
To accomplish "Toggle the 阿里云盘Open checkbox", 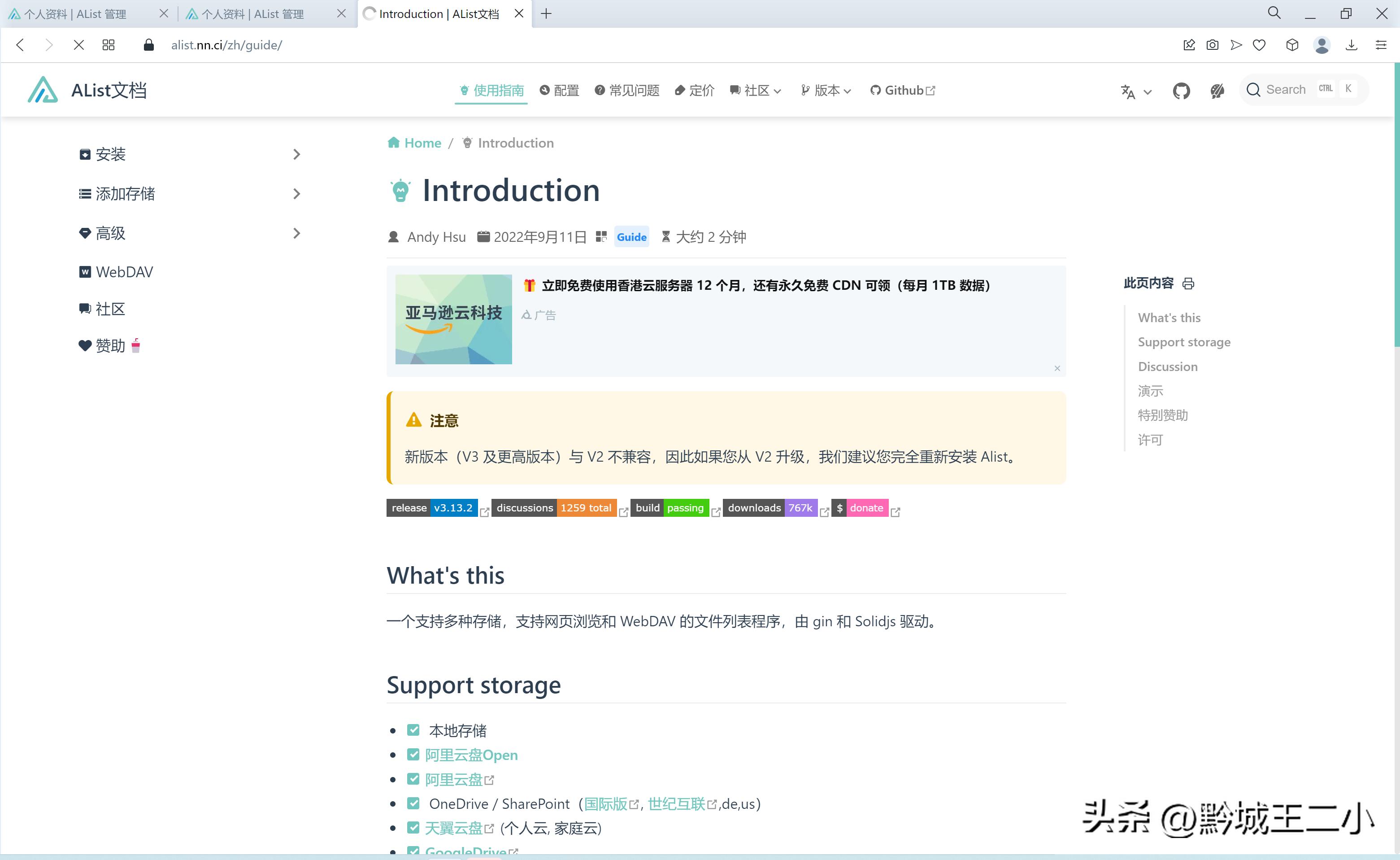I will (413, 755).
